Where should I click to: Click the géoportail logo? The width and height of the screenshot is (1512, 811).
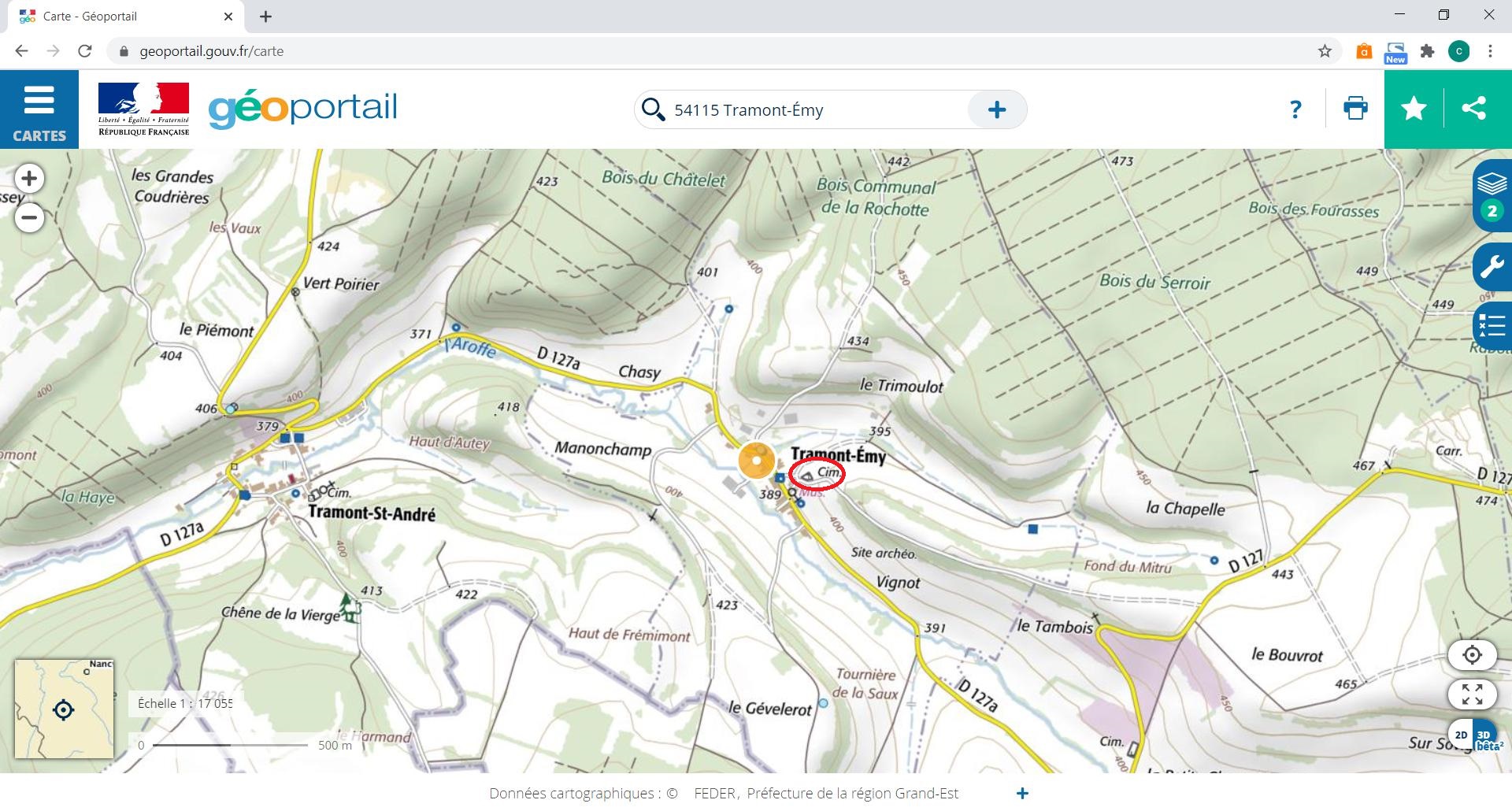pyautogui.click(x=303, y=109)
